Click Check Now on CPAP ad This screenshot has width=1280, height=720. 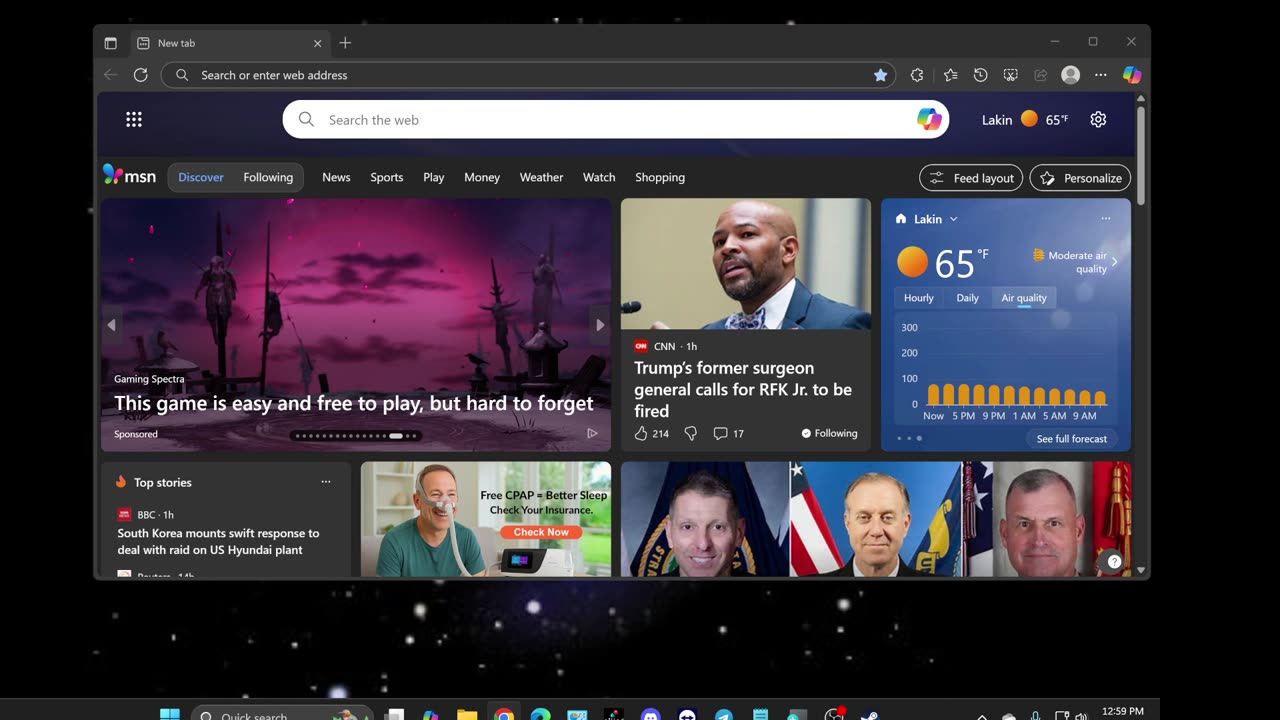point(541,532)
